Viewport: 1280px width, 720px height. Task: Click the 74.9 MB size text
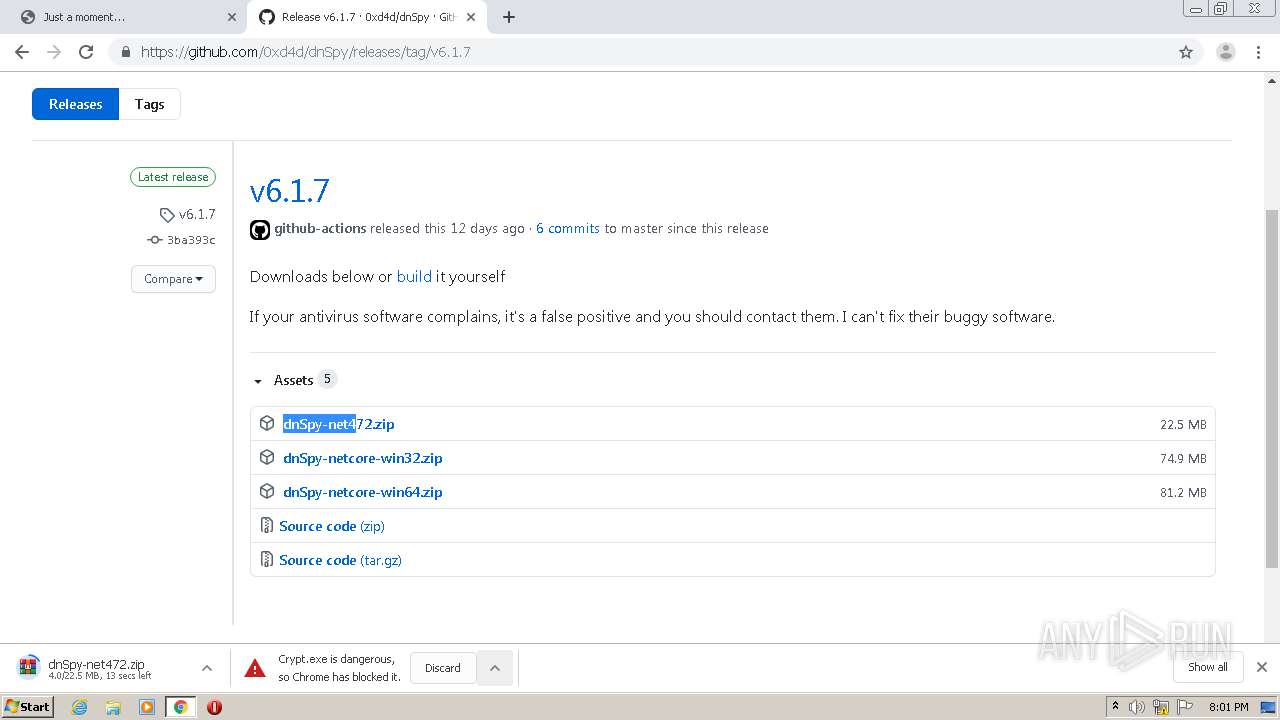(1183, 458)
